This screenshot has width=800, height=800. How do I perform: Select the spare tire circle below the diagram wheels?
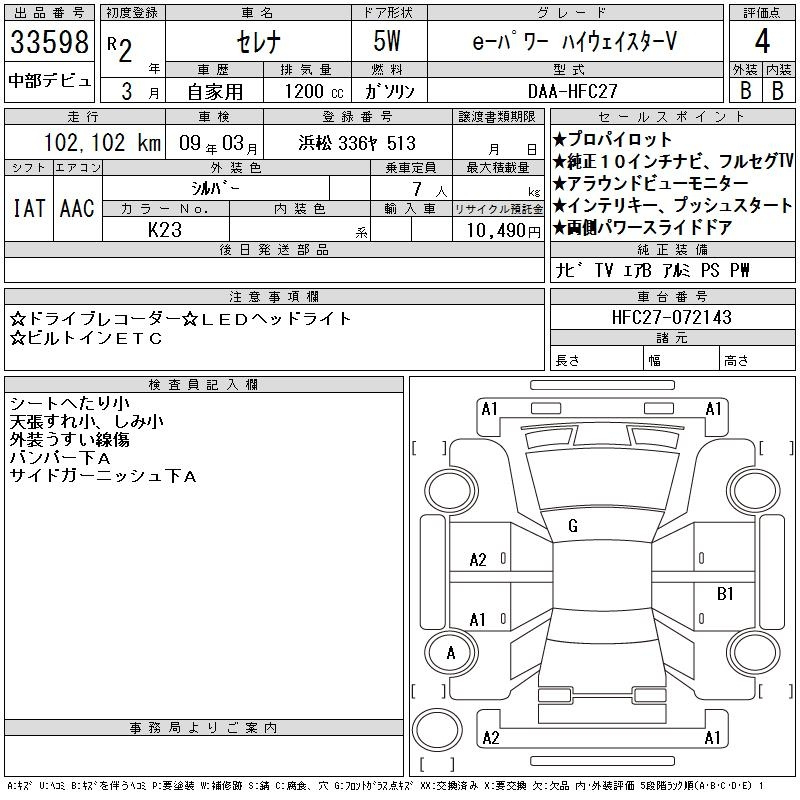click(438, 726)
